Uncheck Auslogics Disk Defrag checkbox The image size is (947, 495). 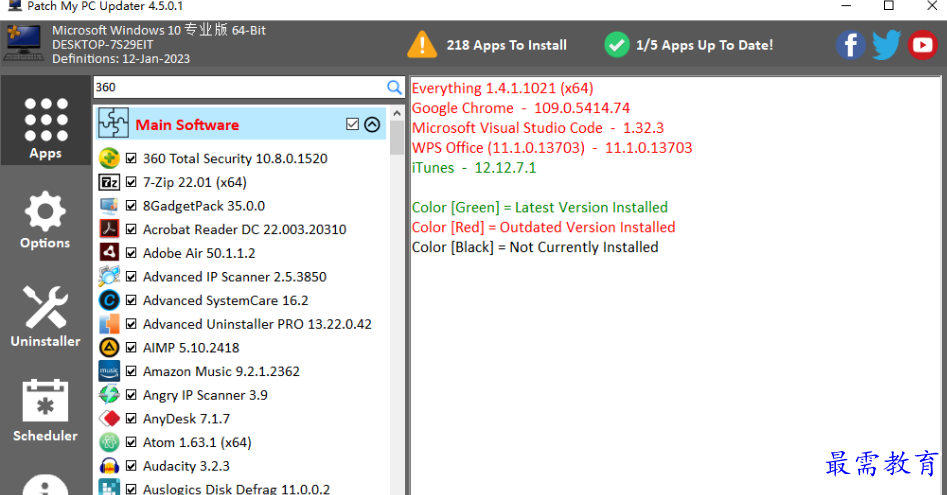pos(131,489)
